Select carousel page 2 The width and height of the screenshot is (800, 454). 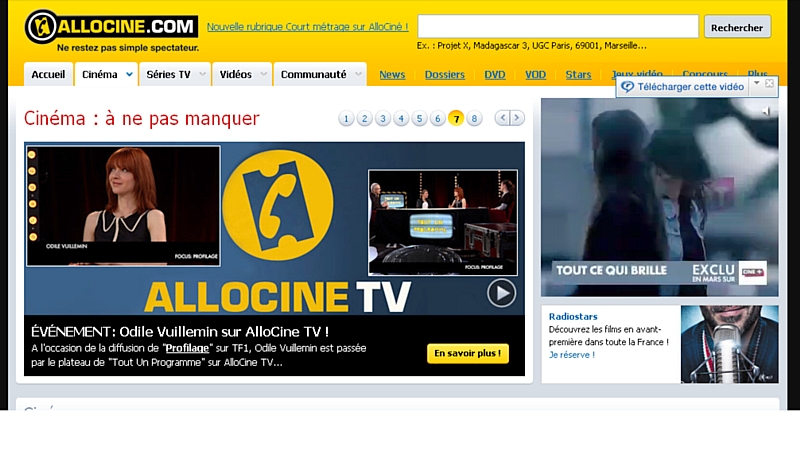click(364, 119)
